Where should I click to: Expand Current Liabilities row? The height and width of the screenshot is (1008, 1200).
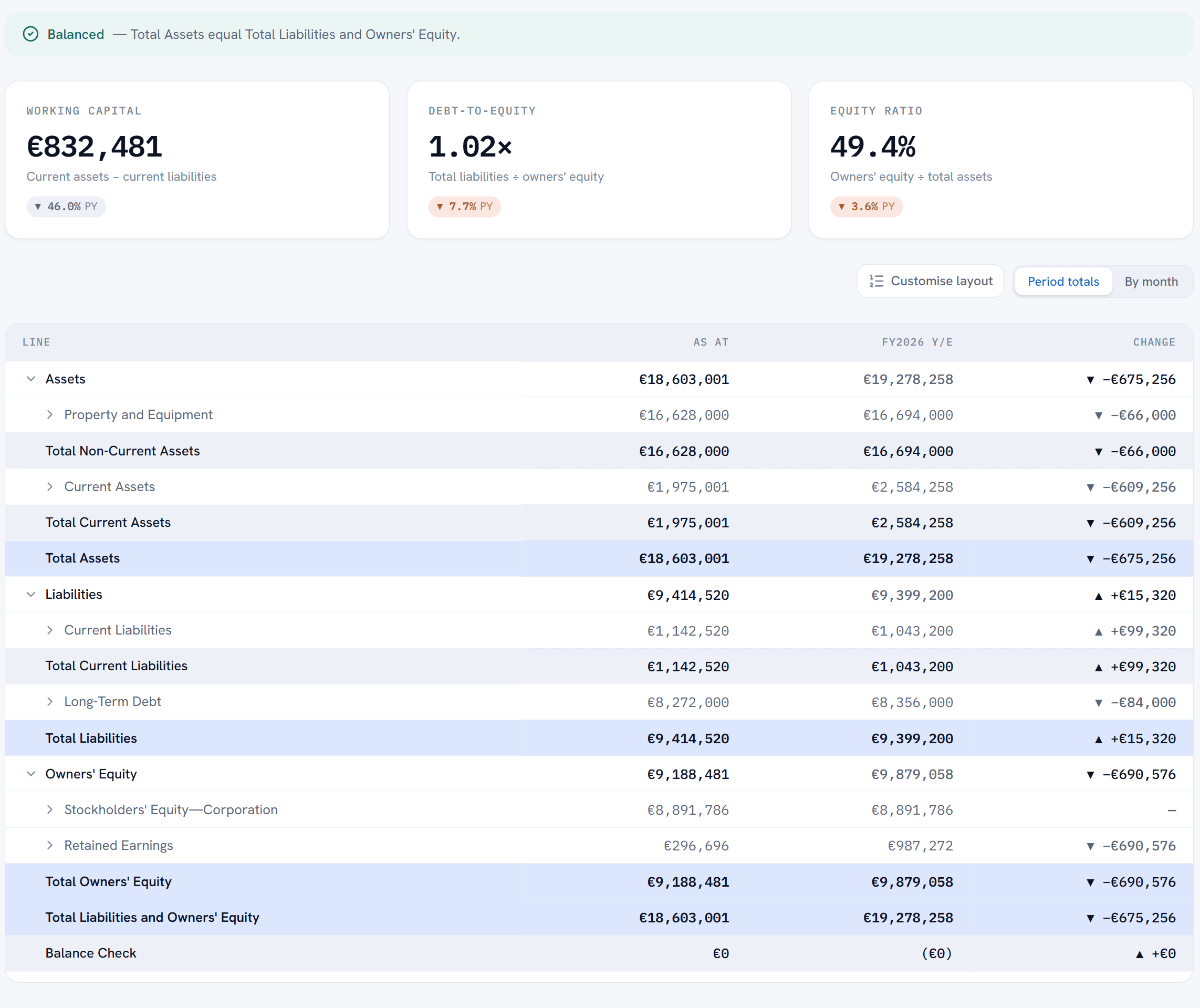tap(50, 630)
